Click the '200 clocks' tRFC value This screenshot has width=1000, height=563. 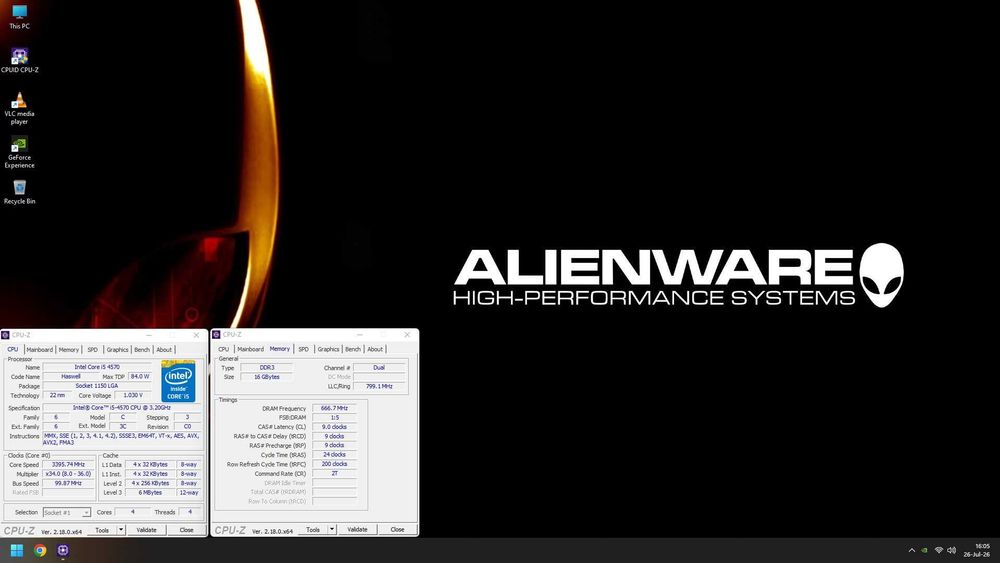[334, 464]
